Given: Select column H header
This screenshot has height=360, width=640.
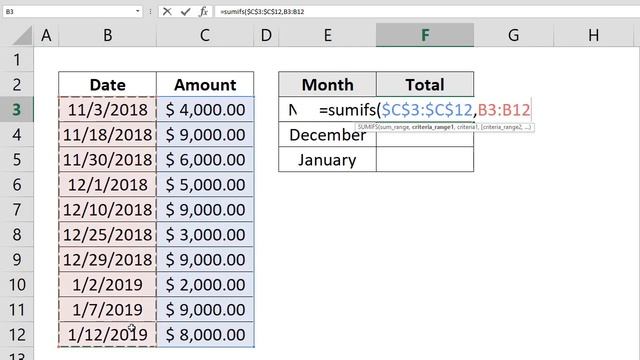Looking at the screenshot, I should point(593,35).
